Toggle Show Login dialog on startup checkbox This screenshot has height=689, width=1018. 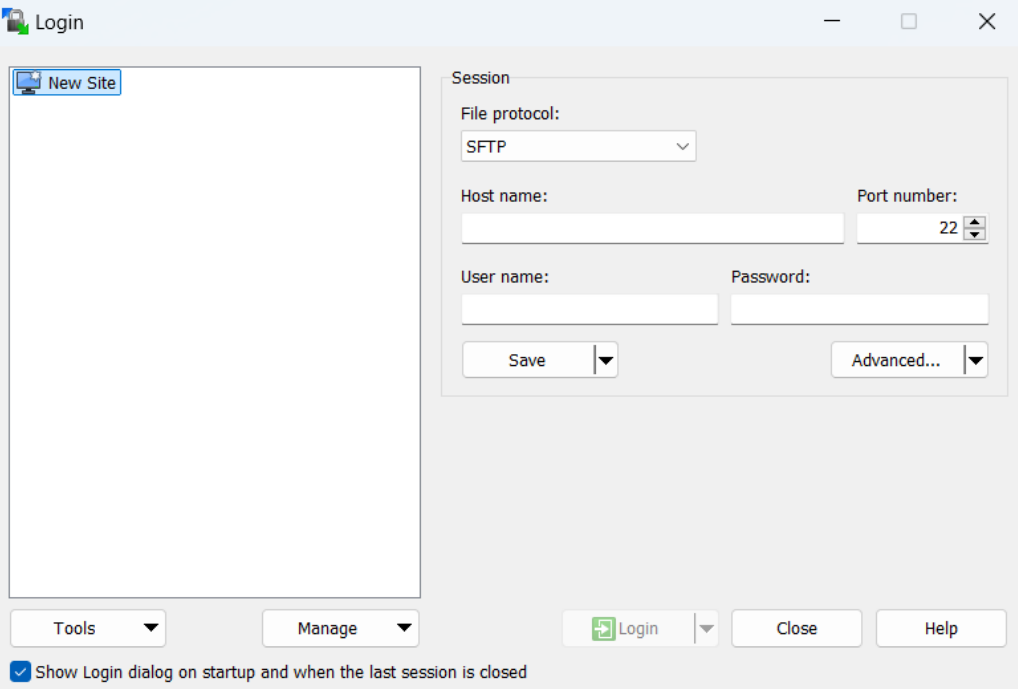tap(21, 672)
